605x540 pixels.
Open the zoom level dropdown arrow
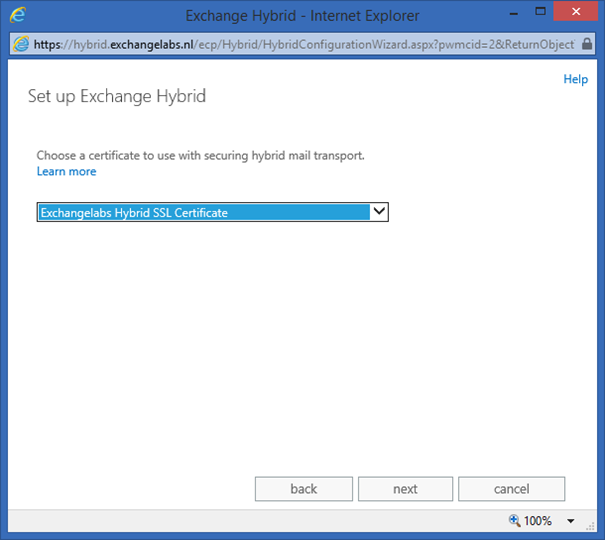click(x=571, y=521)
